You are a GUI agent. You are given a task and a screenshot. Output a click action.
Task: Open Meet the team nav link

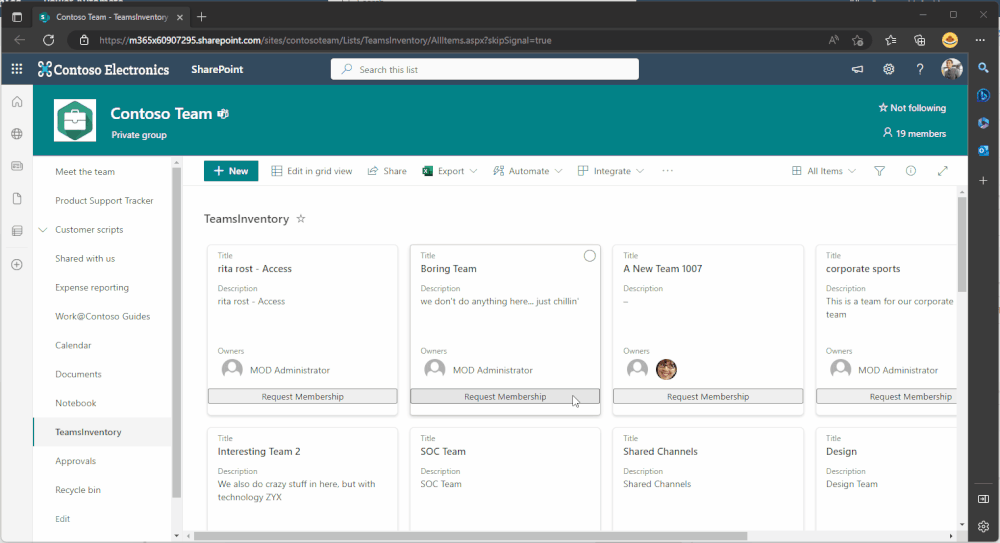pos(85,172)
